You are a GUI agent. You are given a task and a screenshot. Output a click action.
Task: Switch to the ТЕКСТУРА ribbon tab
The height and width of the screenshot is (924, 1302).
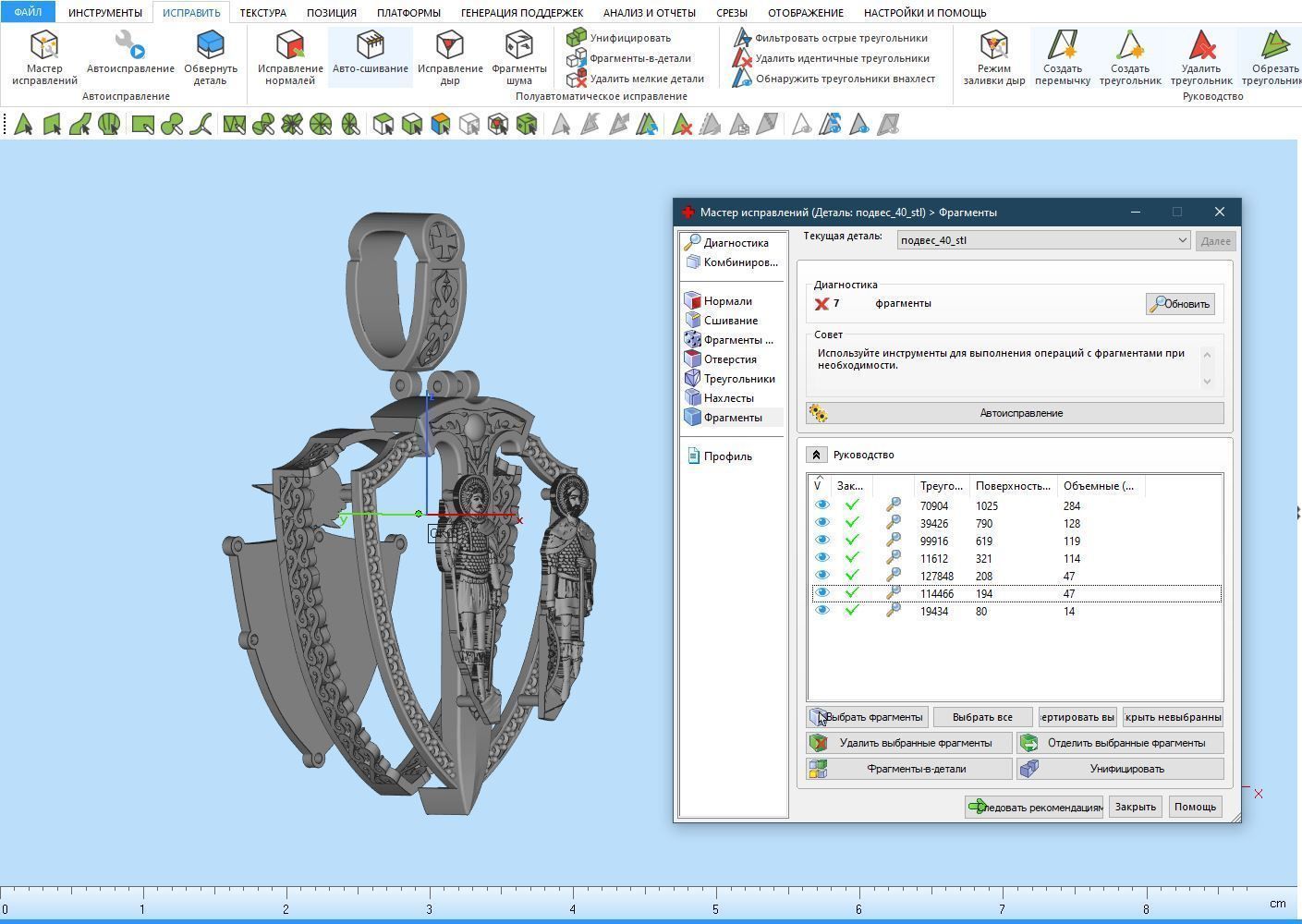[x=263, y=13]
